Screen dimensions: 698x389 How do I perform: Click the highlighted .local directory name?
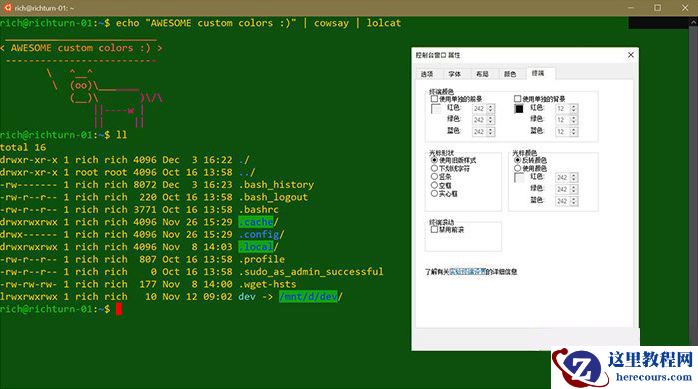tap(256, 247)
